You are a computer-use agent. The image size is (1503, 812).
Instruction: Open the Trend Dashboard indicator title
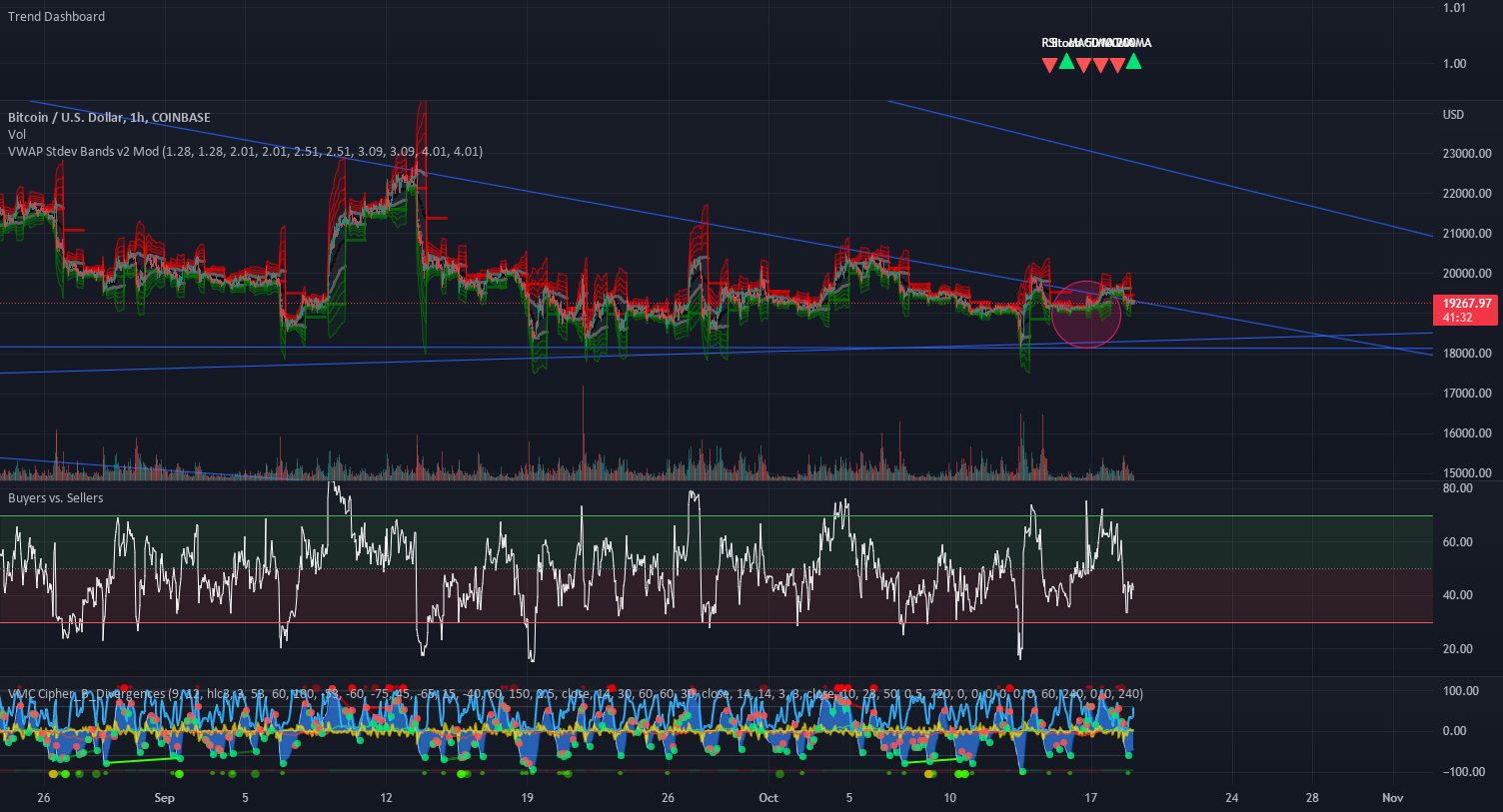56,16
